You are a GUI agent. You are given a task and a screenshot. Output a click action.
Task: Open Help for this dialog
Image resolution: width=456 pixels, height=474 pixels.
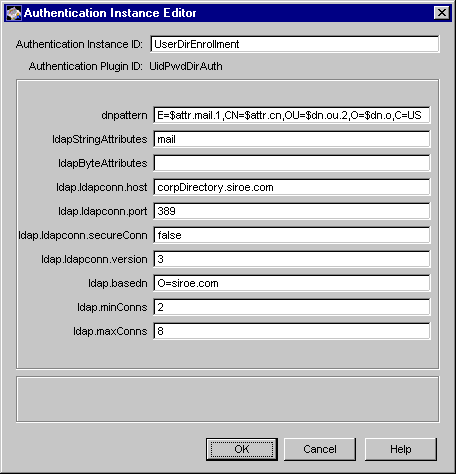coord(401,449)
